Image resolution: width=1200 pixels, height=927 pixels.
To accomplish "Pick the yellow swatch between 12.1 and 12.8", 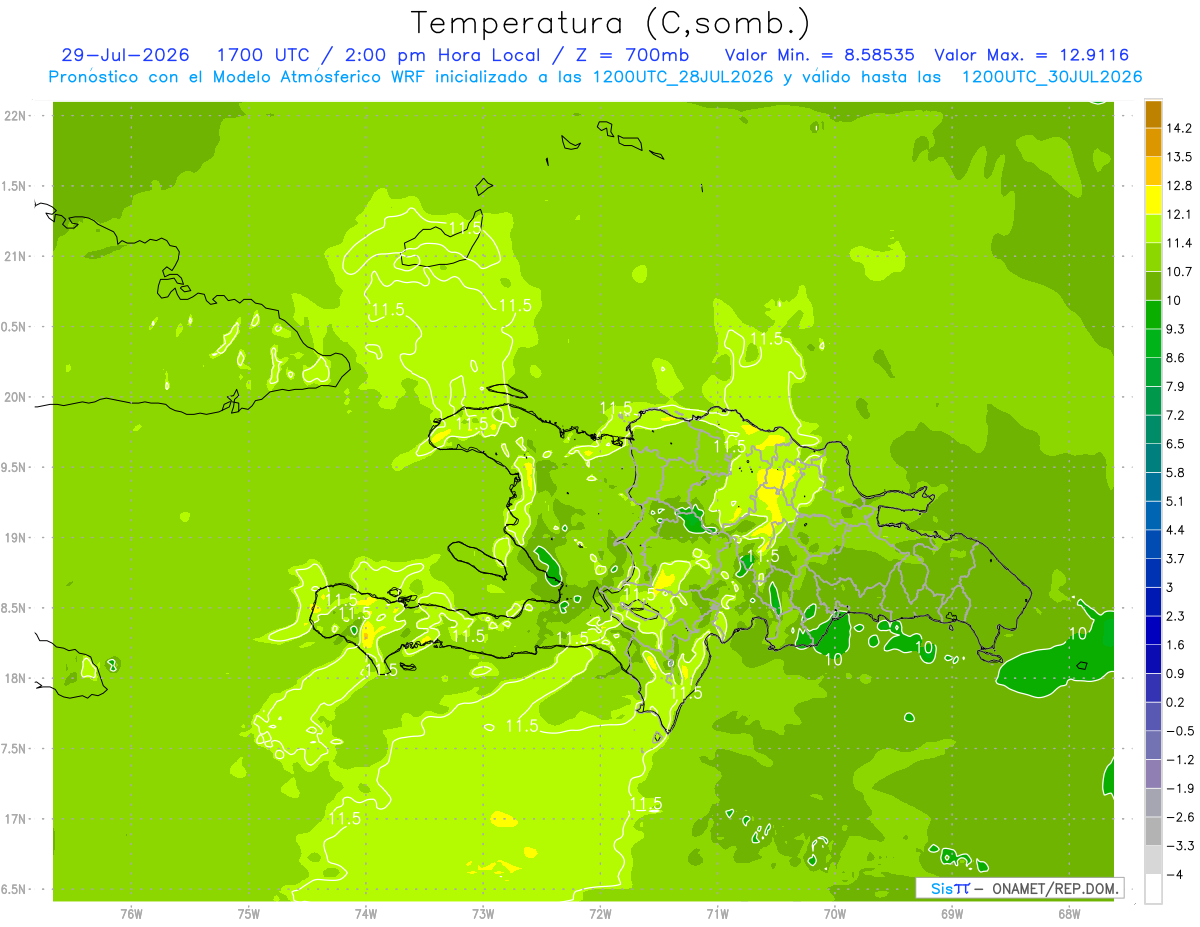I will [x=1153, y=200].
